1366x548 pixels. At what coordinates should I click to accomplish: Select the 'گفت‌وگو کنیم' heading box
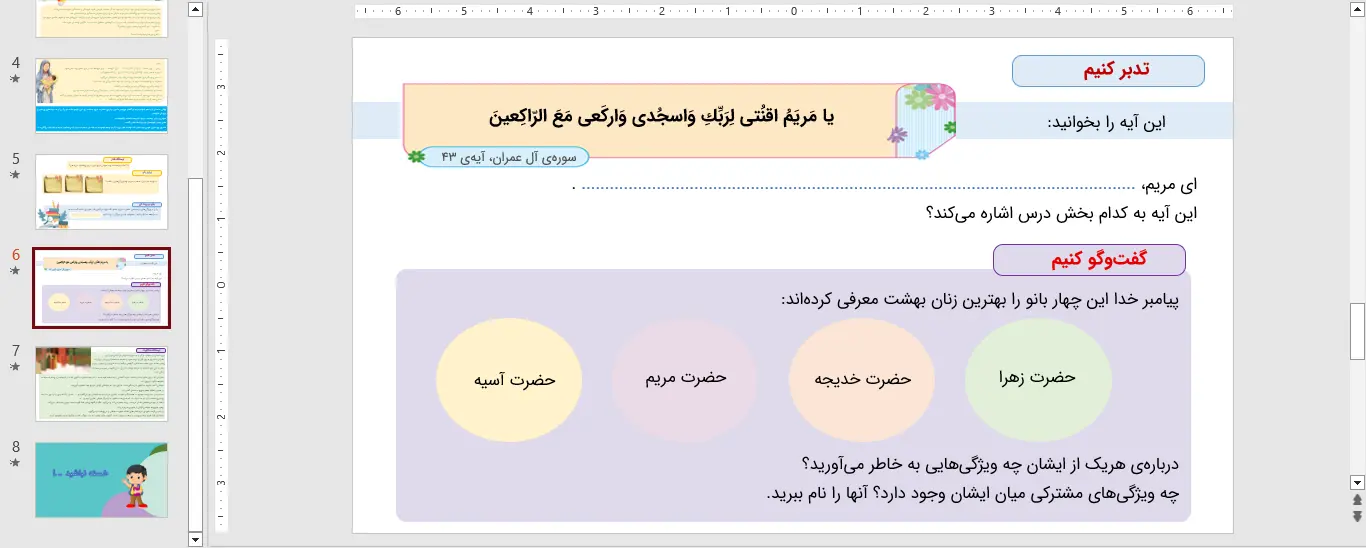[x=1089, y=260]
